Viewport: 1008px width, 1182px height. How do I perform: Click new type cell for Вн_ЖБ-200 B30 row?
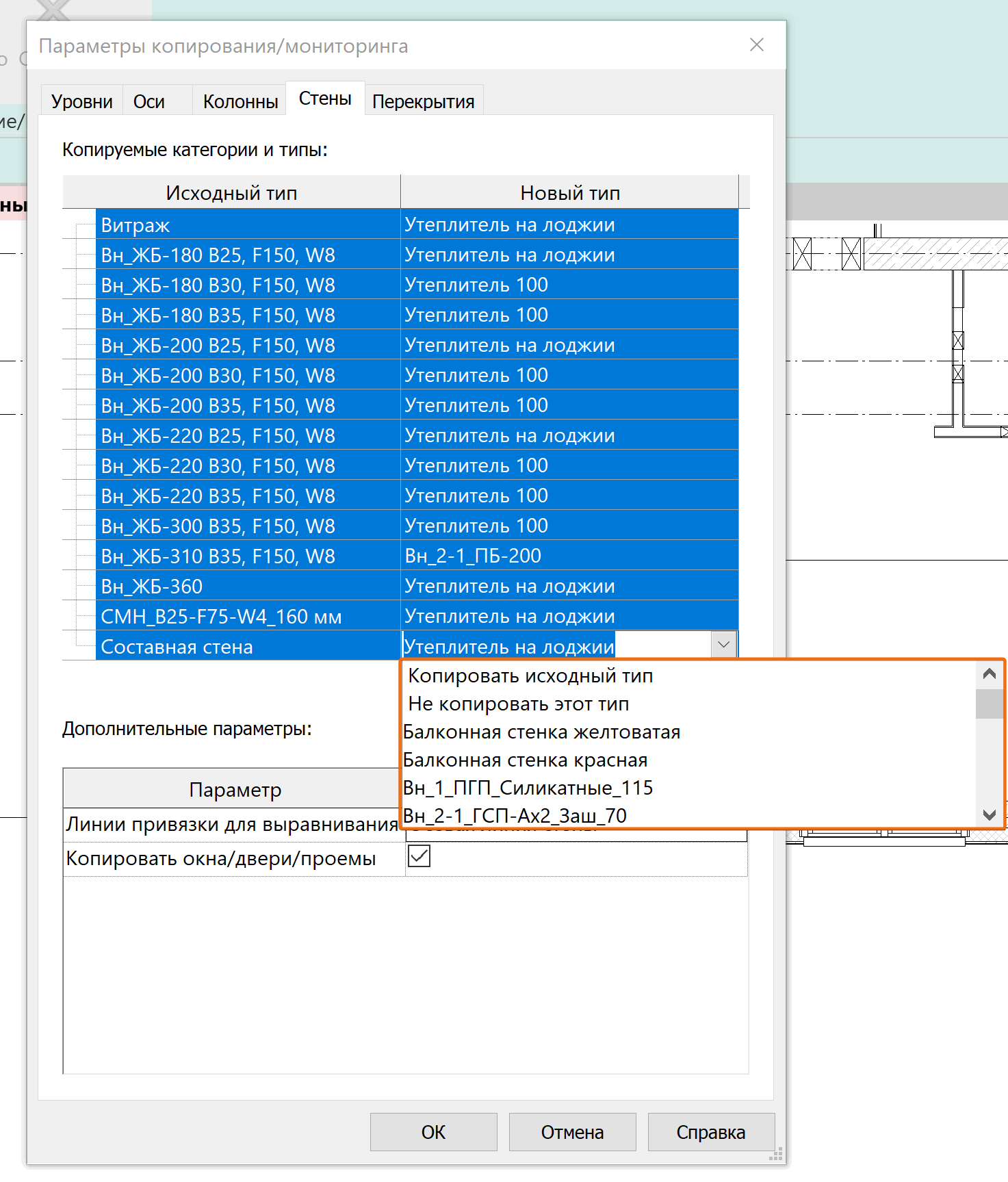click(x=569, y=375)
